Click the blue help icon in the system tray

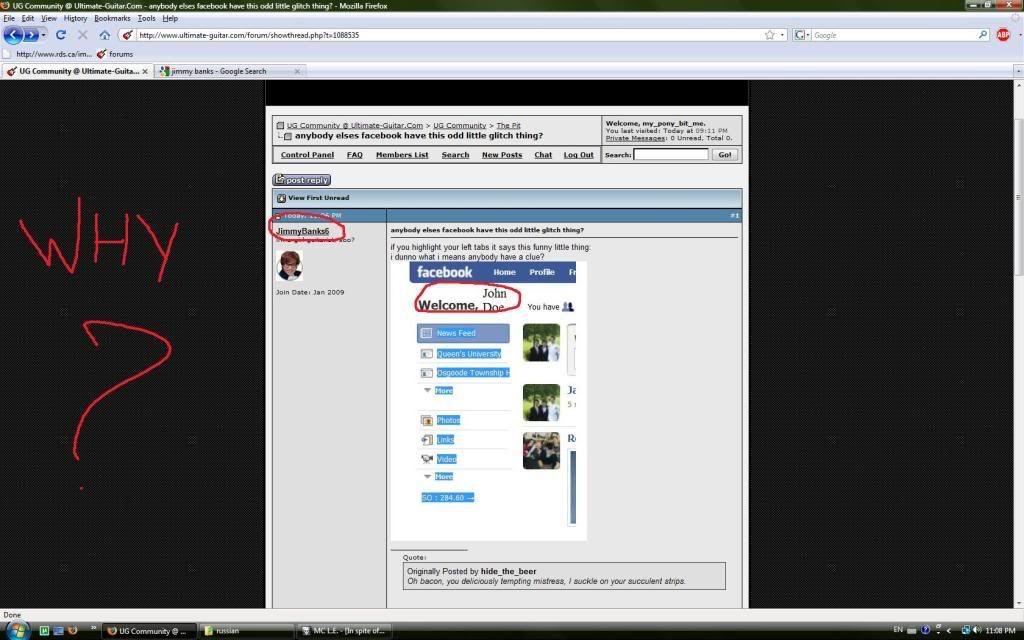[925, 630]
